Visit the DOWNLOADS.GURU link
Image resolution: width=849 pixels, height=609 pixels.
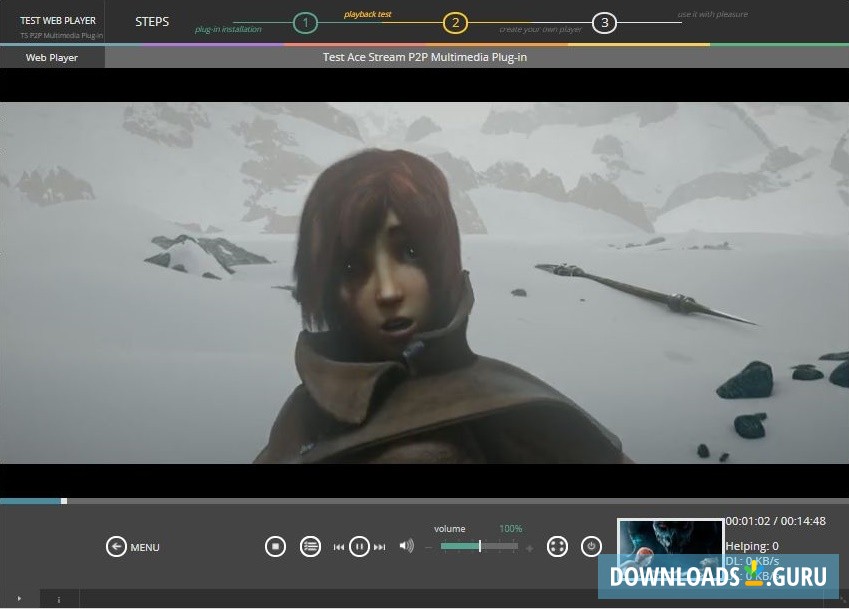click(718, 576)
